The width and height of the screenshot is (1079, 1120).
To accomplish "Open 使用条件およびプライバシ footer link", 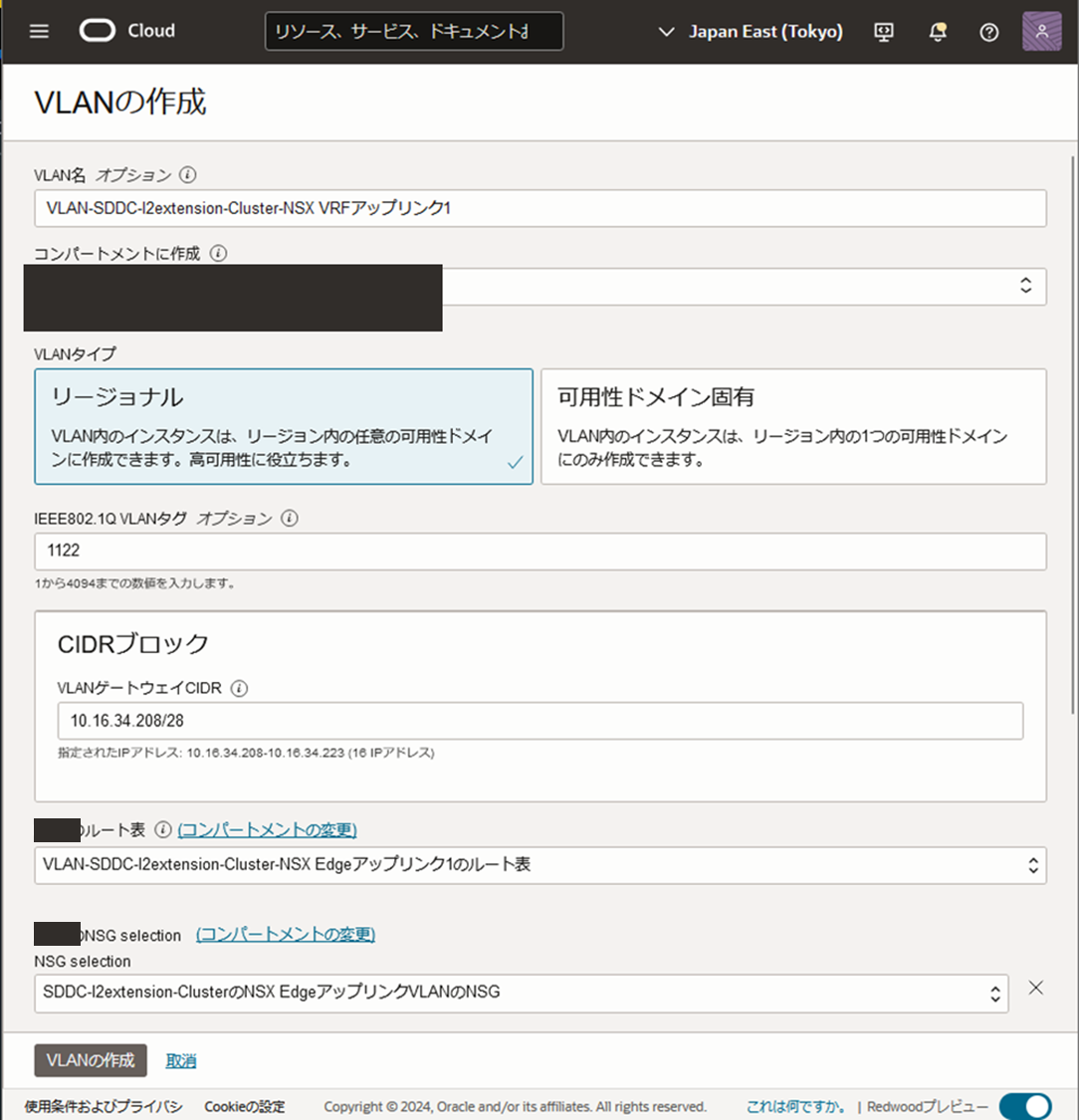I will (104, 1106).
